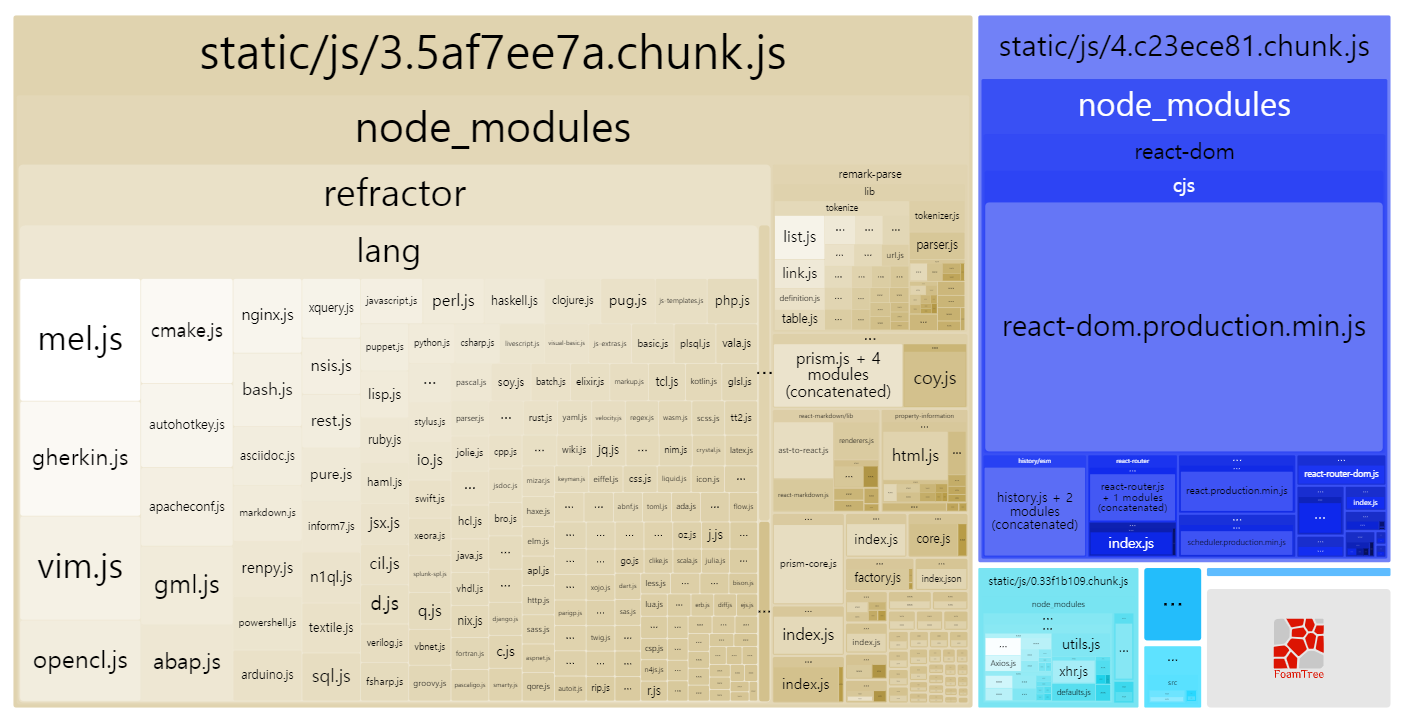The image size is (1405, 722).
Task: Click the prism-core.js block
Action: point(808,564)
